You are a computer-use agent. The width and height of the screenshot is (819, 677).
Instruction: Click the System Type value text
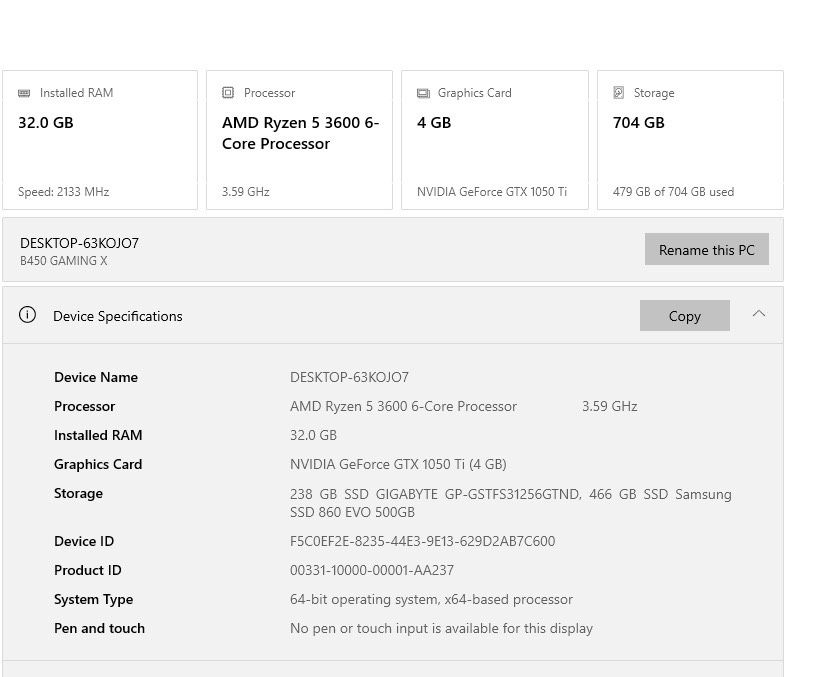(431, 599)
